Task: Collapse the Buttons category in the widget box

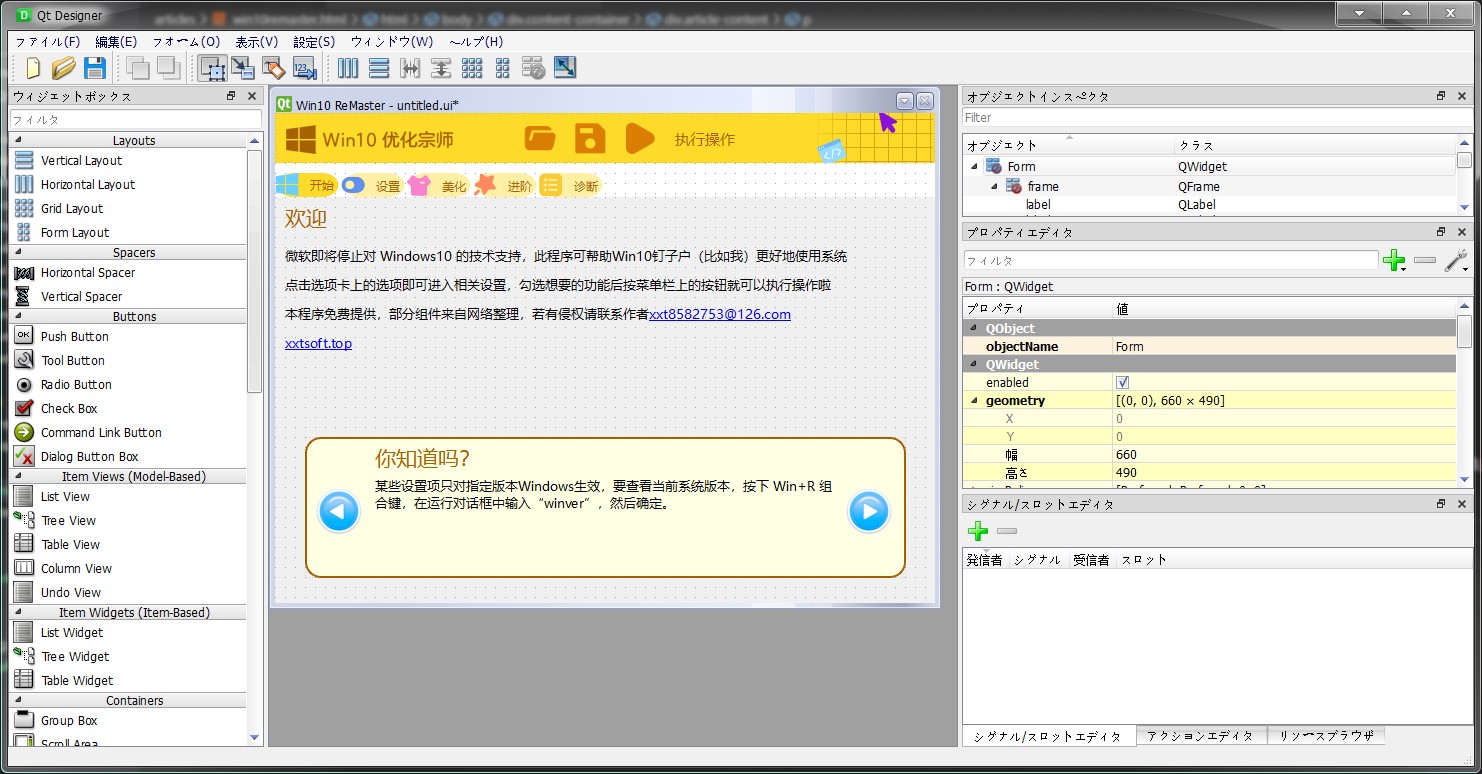Action: click(17, 316)
